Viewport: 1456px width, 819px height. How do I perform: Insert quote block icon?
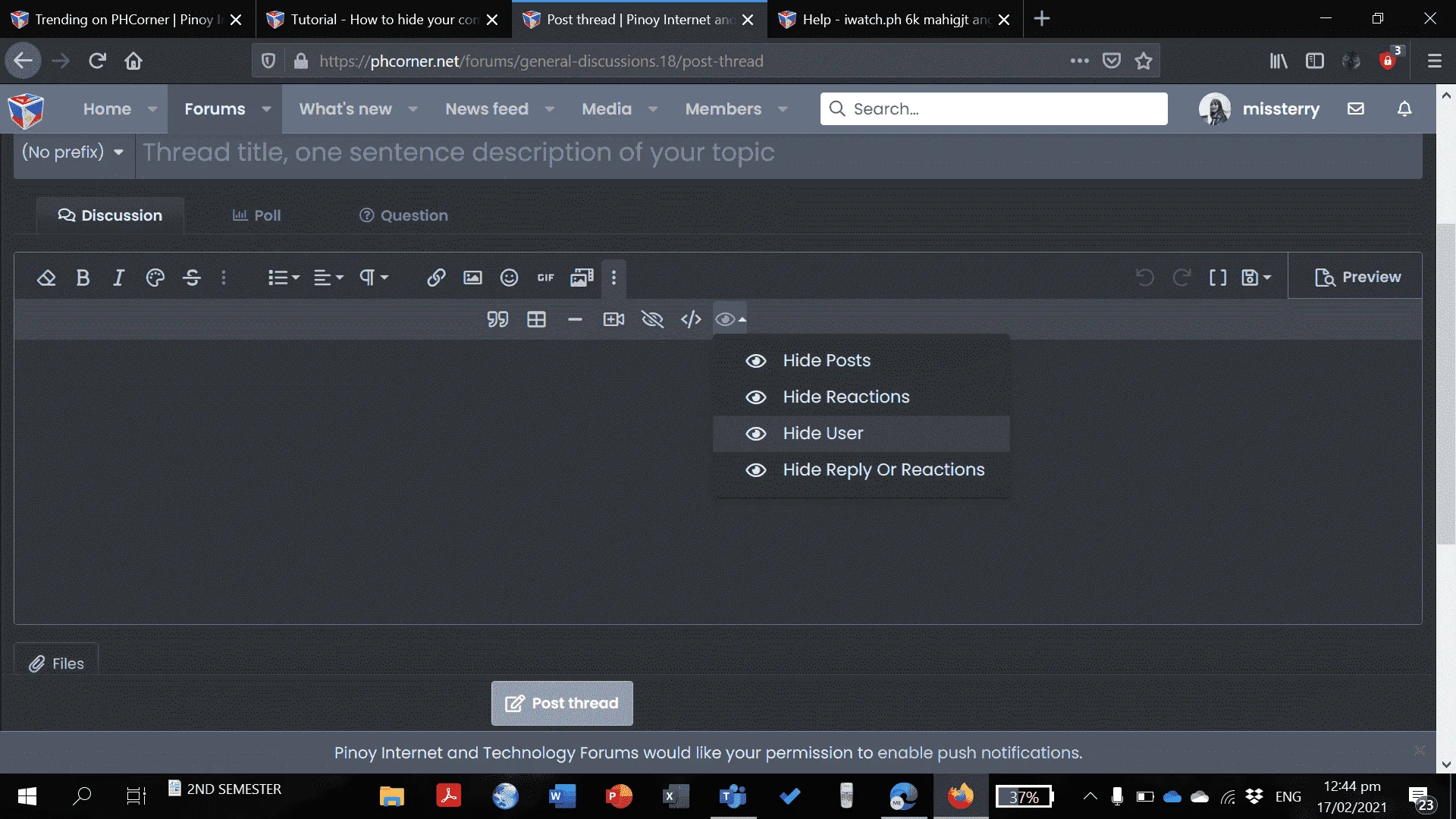point(497,319)
